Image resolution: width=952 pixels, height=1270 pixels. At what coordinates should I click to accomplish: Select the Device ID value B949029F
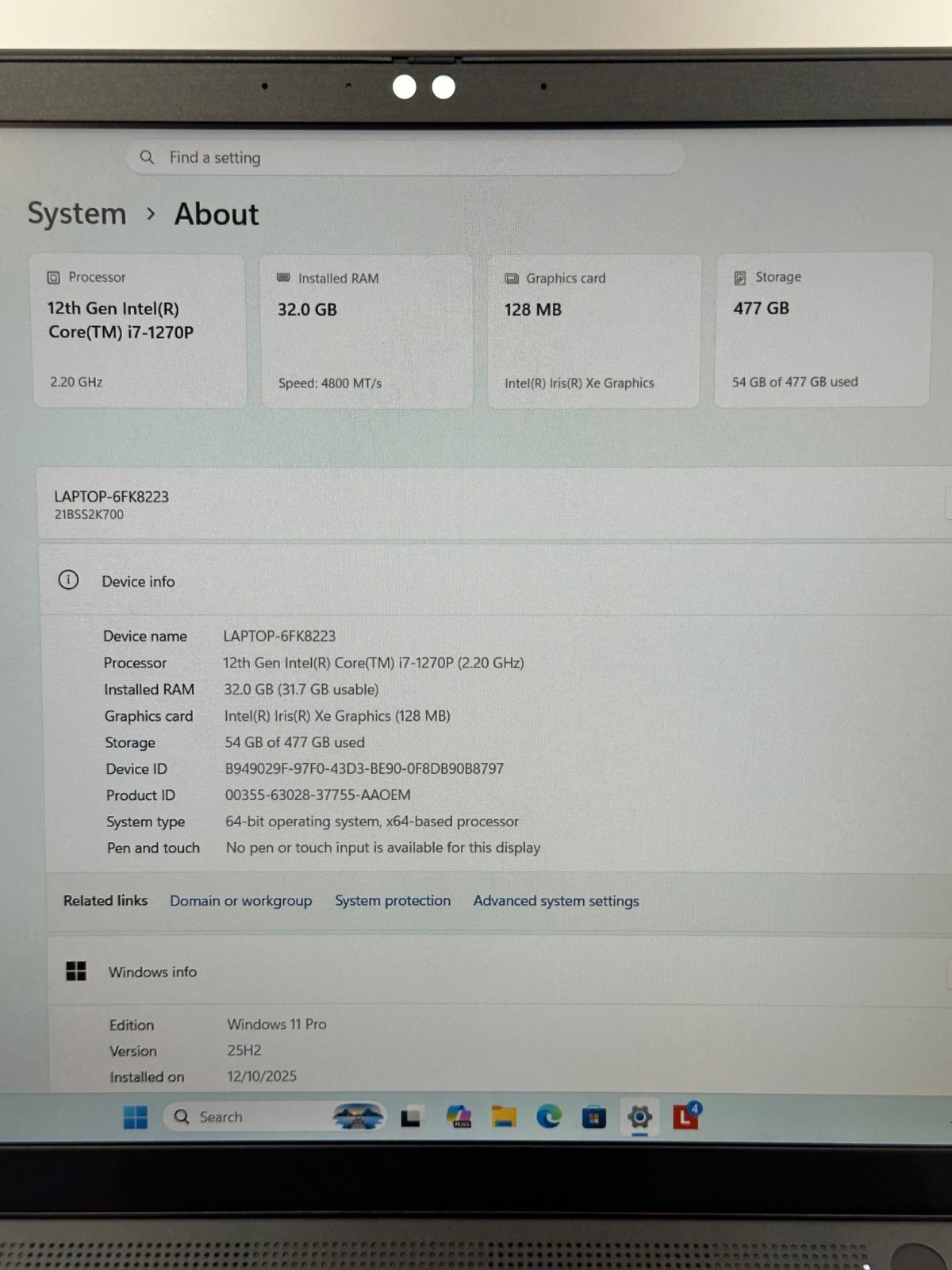pyautogui.click(x=364, y=768)
